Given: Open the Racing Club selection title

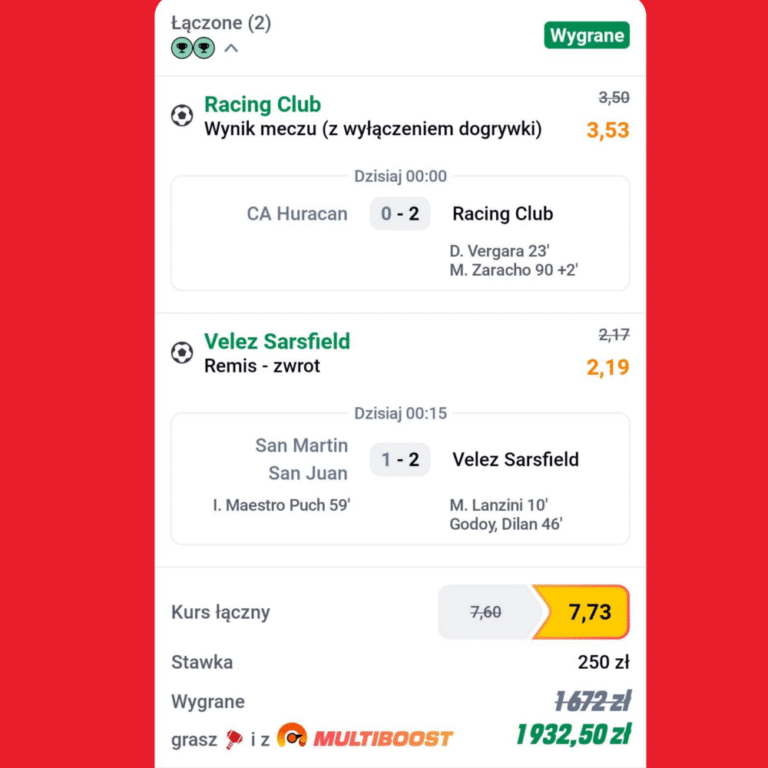Looking at the screenshot, I should pos(263,104).
